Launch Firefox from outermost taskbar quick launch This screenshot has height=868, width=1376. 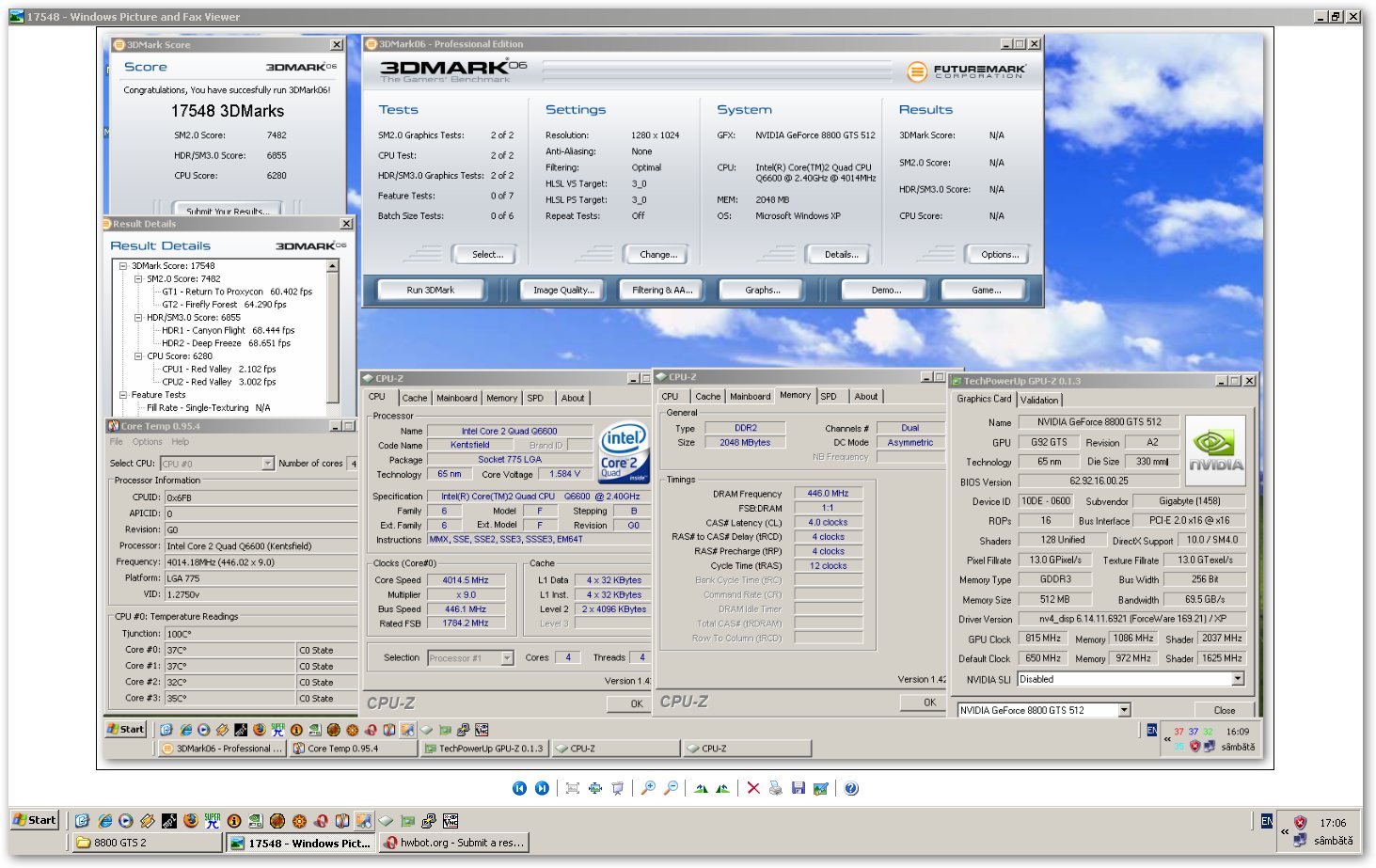click(191, 821)
